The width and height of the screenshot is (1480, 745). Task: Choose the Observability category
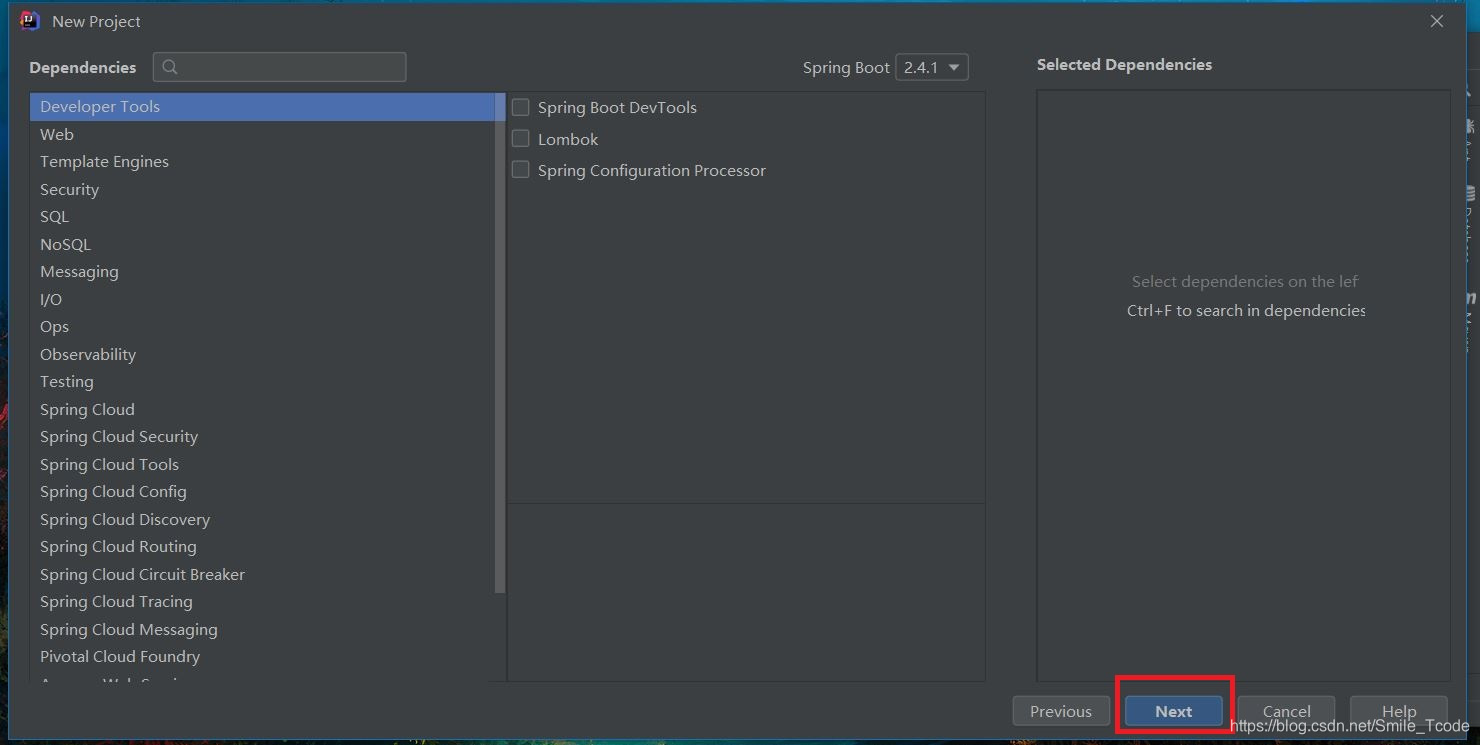point(262,354)
